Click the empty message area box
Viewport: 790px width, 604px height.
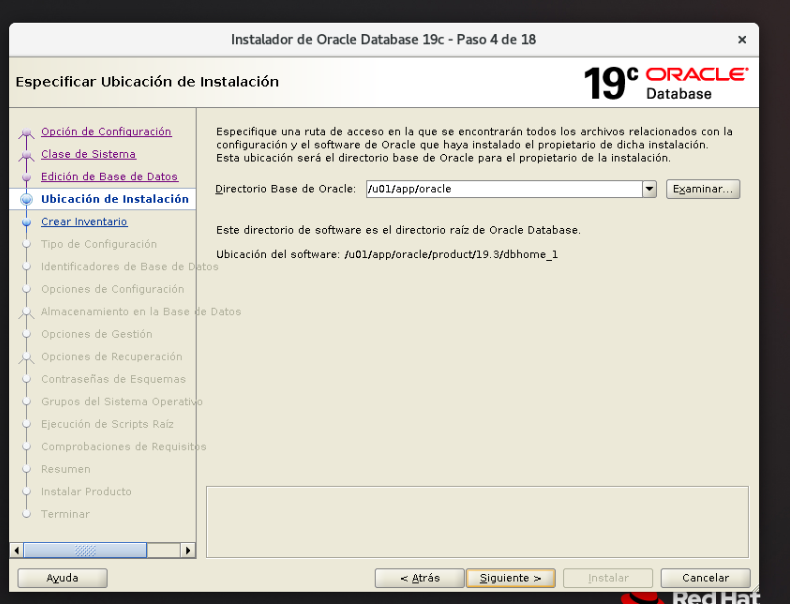[477, 522]
